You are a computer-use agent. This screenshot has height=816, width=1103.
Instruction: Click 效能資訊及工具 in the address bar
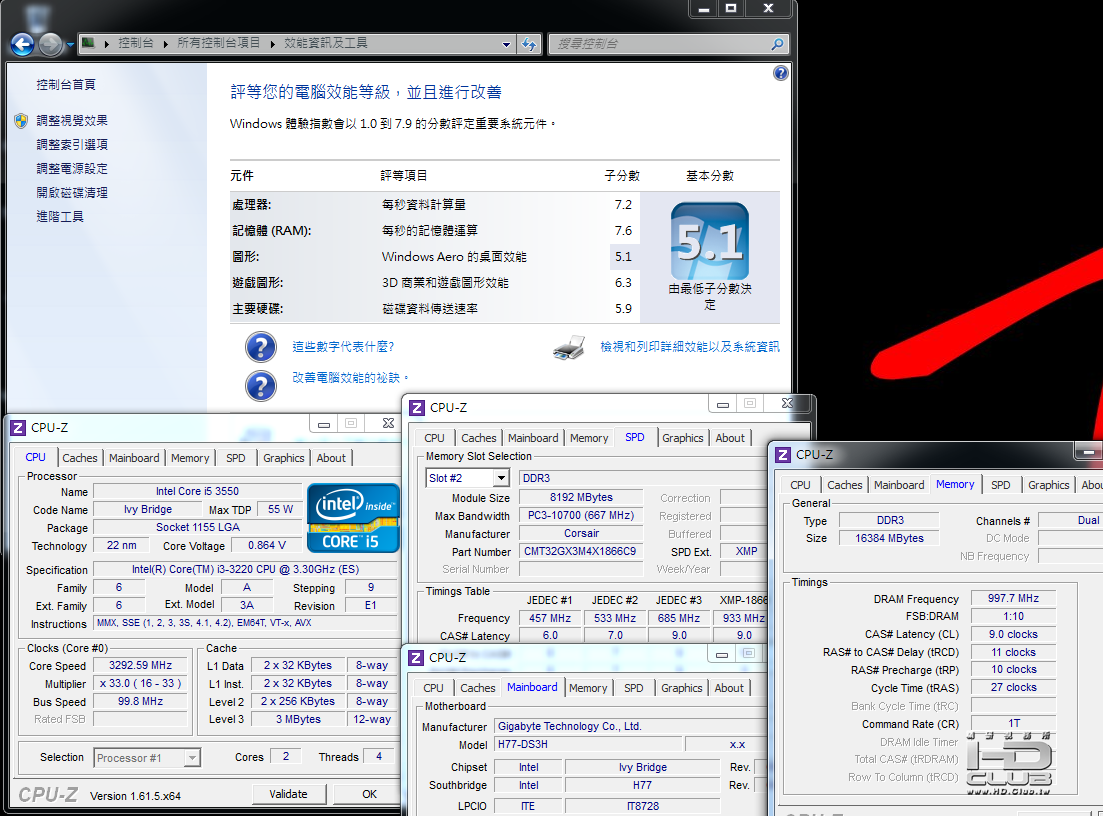pos(326,43)
